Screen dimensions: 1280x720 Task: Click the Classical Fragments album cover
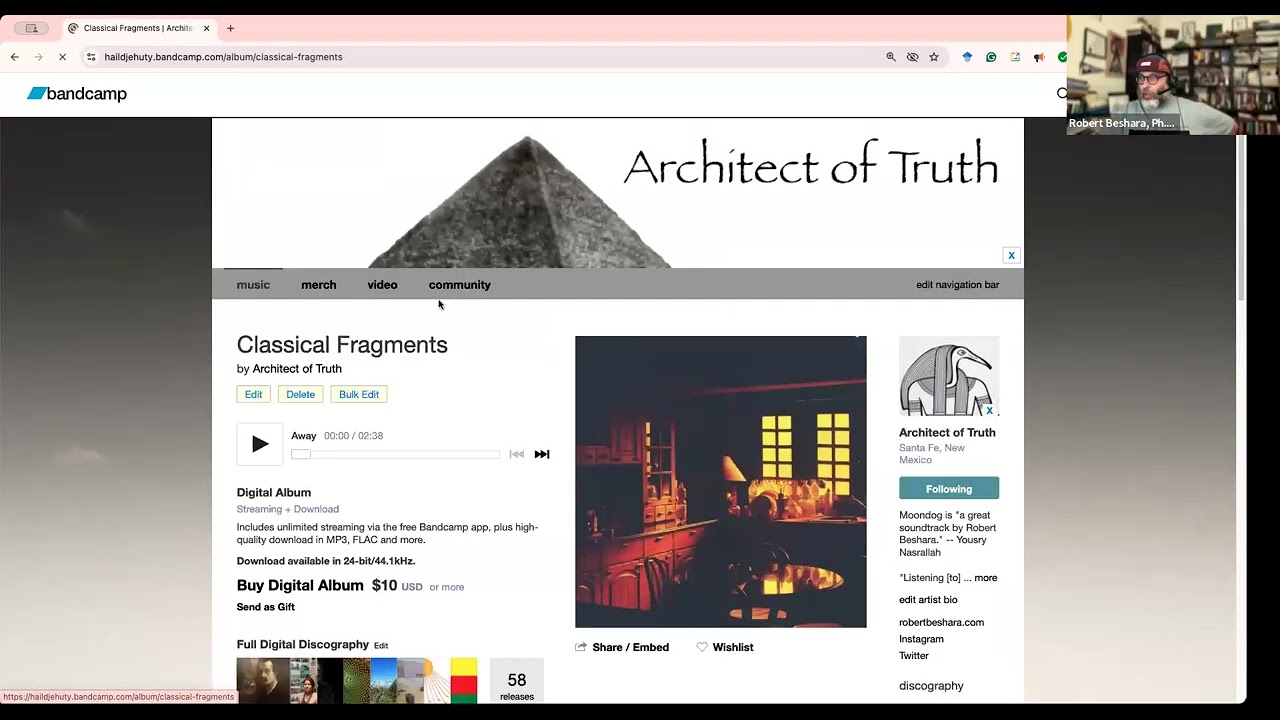point(721,482)
